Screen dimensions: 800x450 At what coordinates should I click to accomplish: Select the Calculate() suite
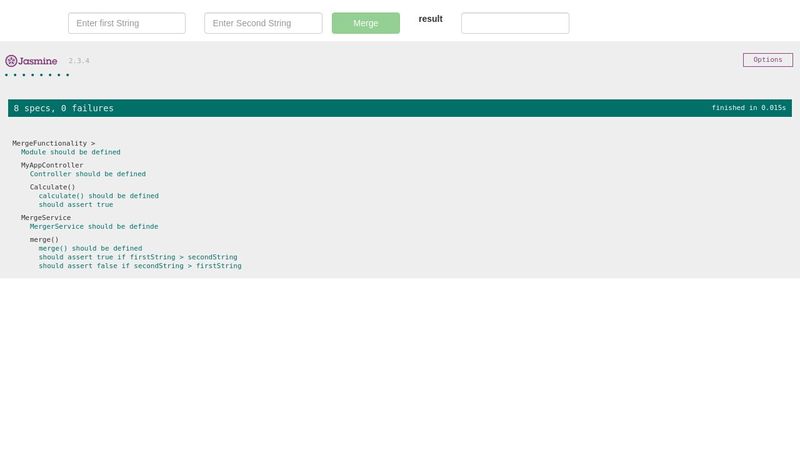point(52,187)
